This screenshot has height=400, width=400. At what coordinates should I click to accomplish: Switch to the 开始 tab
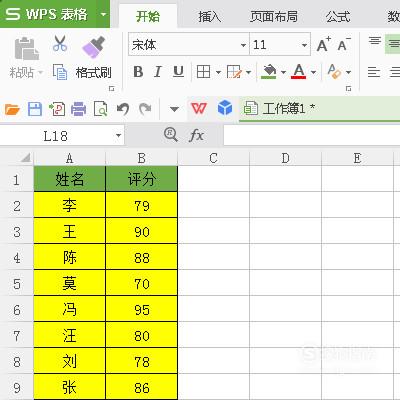(148, 16)
